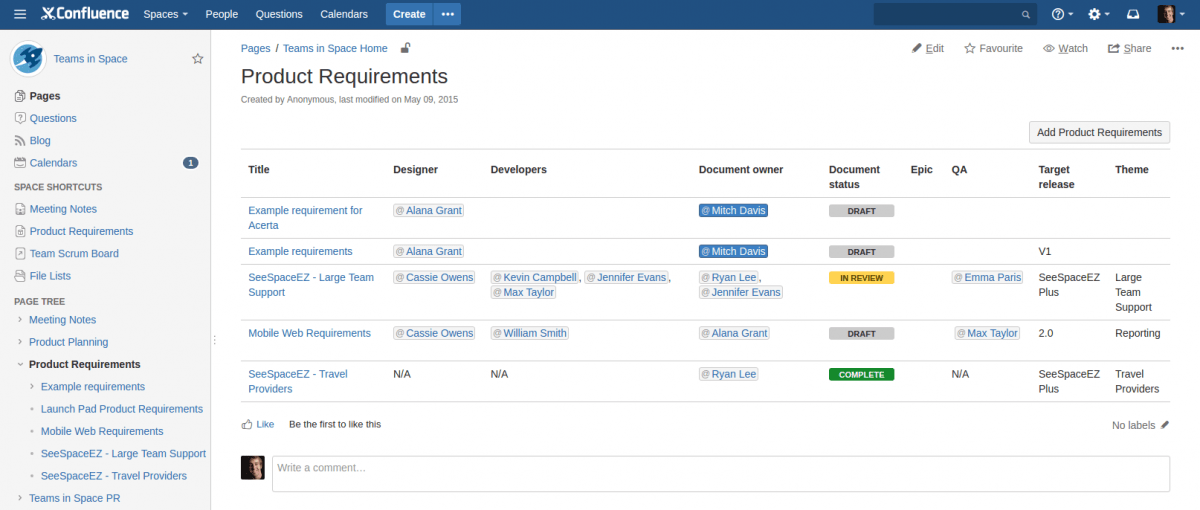Viewport: 1200px width, 510px height.
Task: Click the IN REVIEW status badge
Action: [x=861, y=278]
